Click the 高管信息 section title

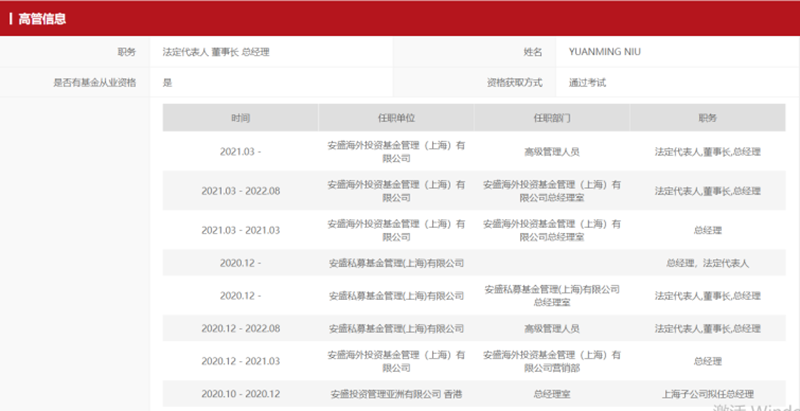(x=42, y=18)
